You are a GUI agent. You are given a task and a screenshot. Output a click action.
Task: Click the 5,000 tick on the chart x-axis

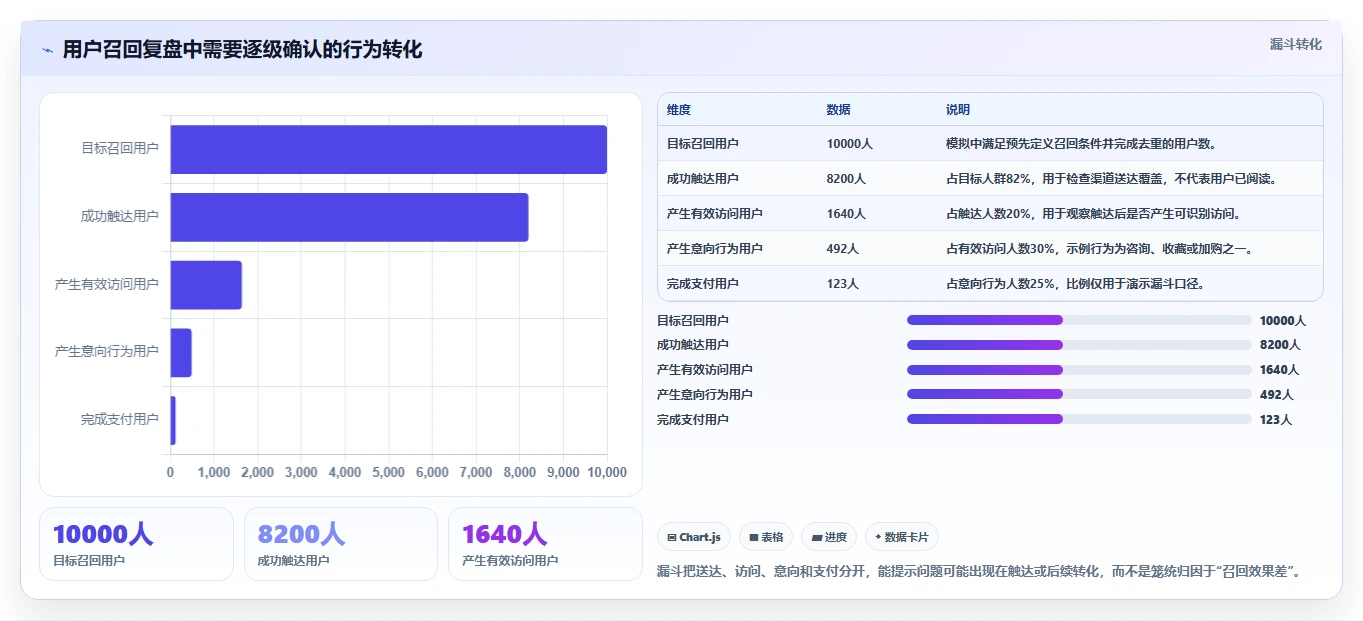point(389,473)
